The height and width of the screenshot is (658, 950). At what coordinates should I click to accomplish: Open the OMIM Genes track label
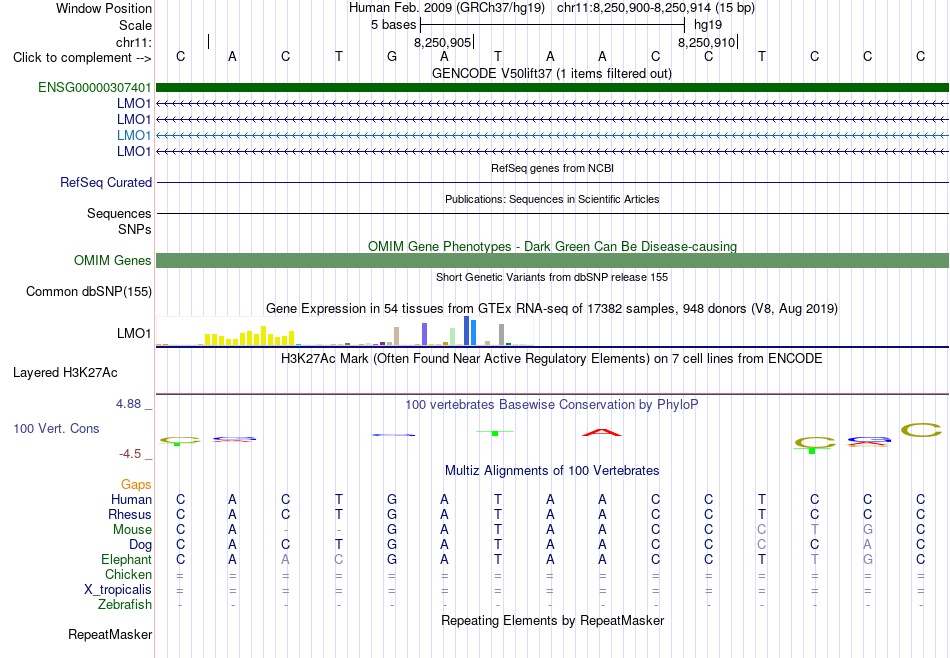tap(113, 261)
